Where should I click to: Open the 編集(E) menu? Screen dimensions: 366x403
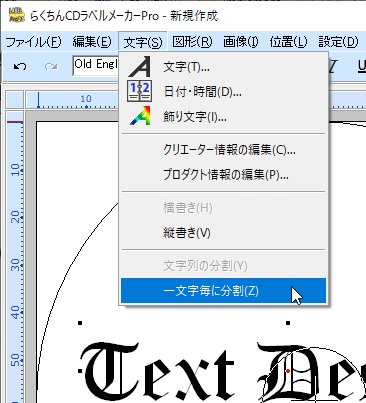tap(92, 42)
